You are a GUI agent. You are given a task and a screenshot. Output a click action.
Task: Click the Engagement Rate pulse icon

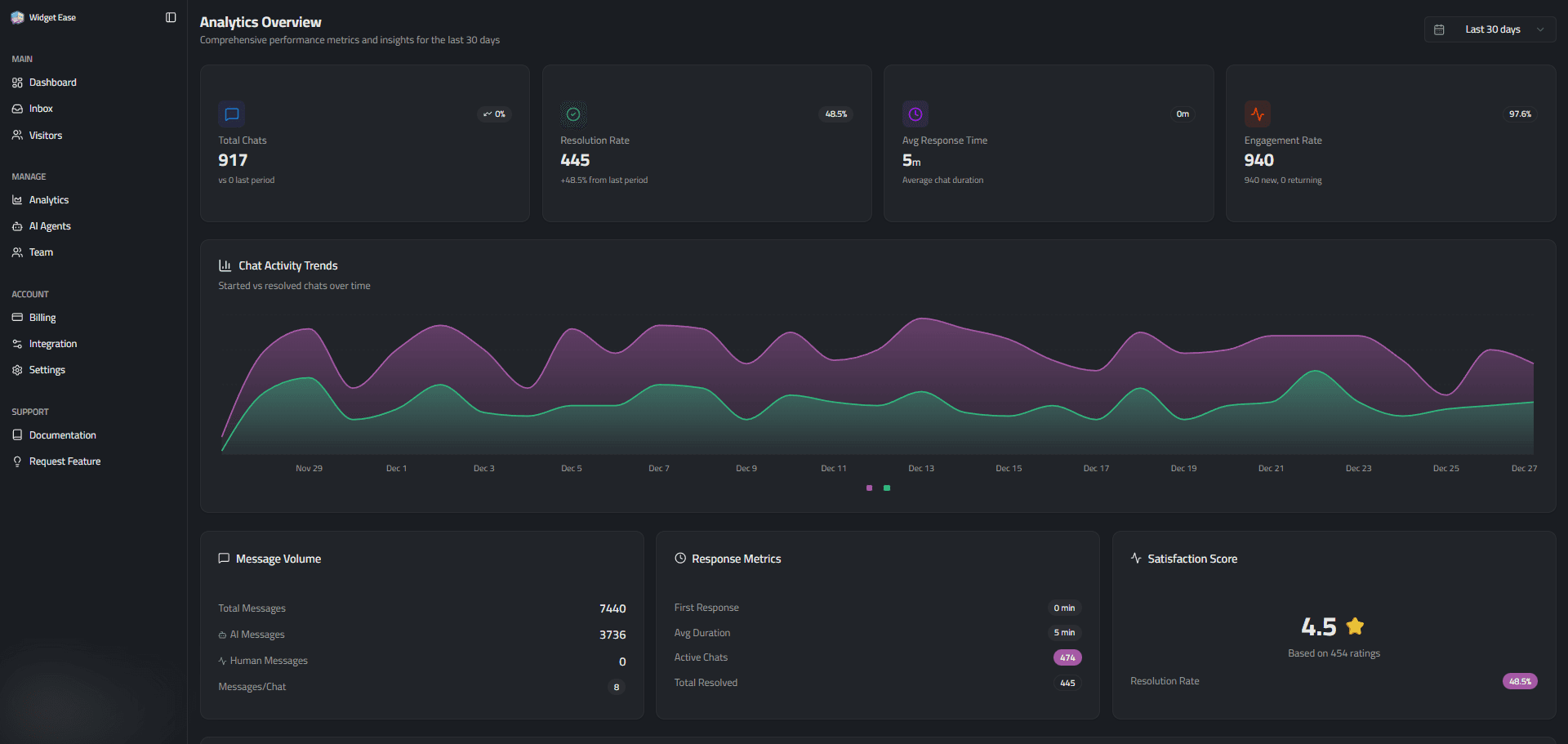point(1257,114)
